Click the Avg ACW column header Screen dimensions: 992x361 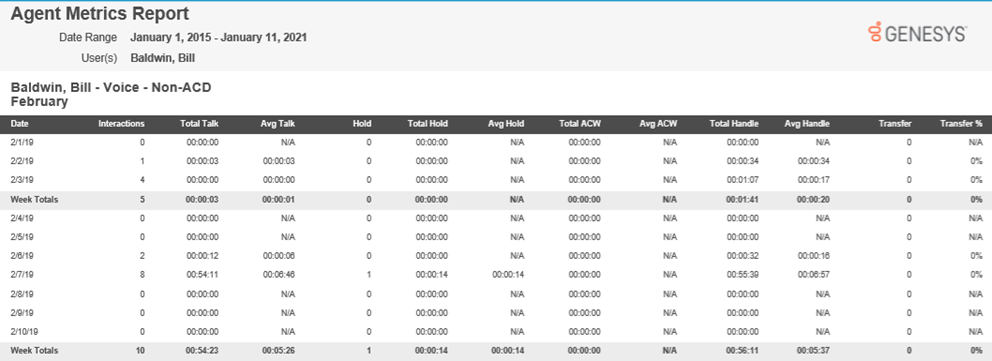tap(658, 124)
